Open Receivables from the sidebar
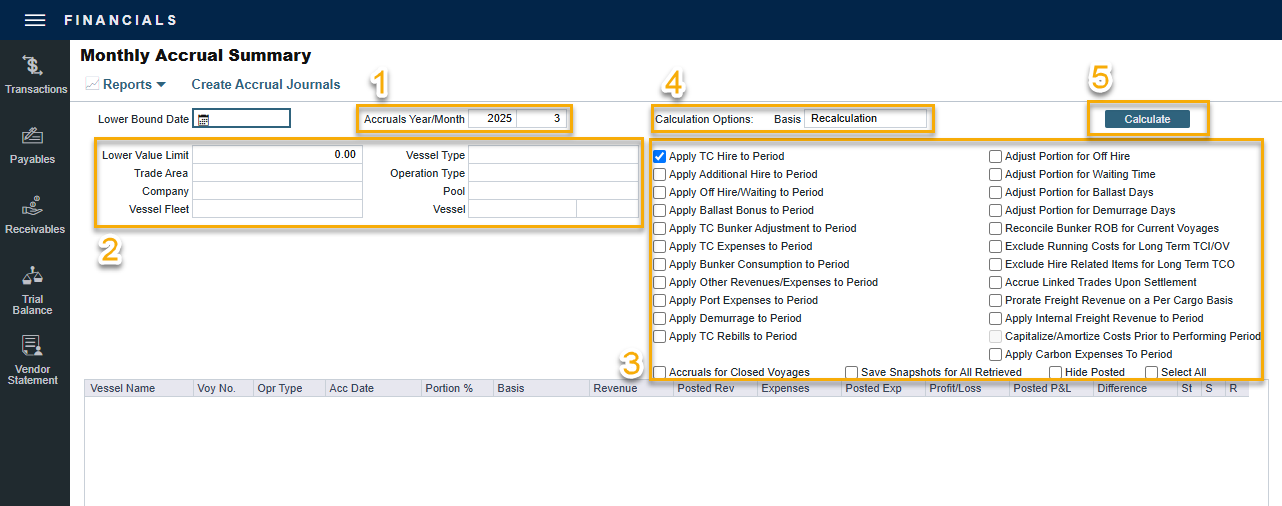The width and height of the screenshot is (1282, 506). [x=34, y=215]
